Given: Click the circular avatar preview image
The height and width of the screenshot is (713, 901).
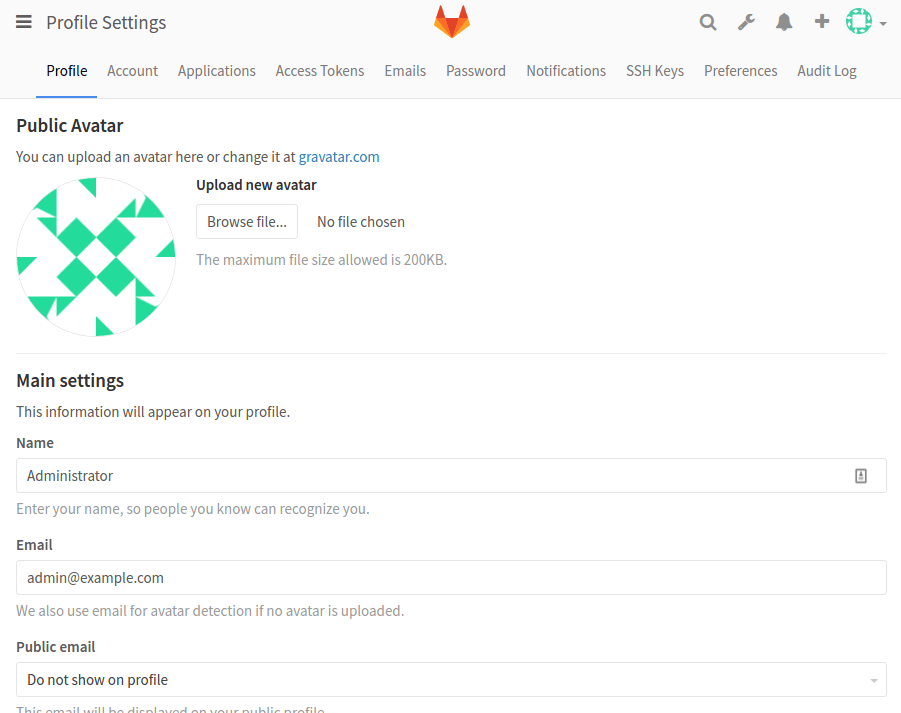Looking at the screenshot, I should pyautogui.click(x=95, y=256).
